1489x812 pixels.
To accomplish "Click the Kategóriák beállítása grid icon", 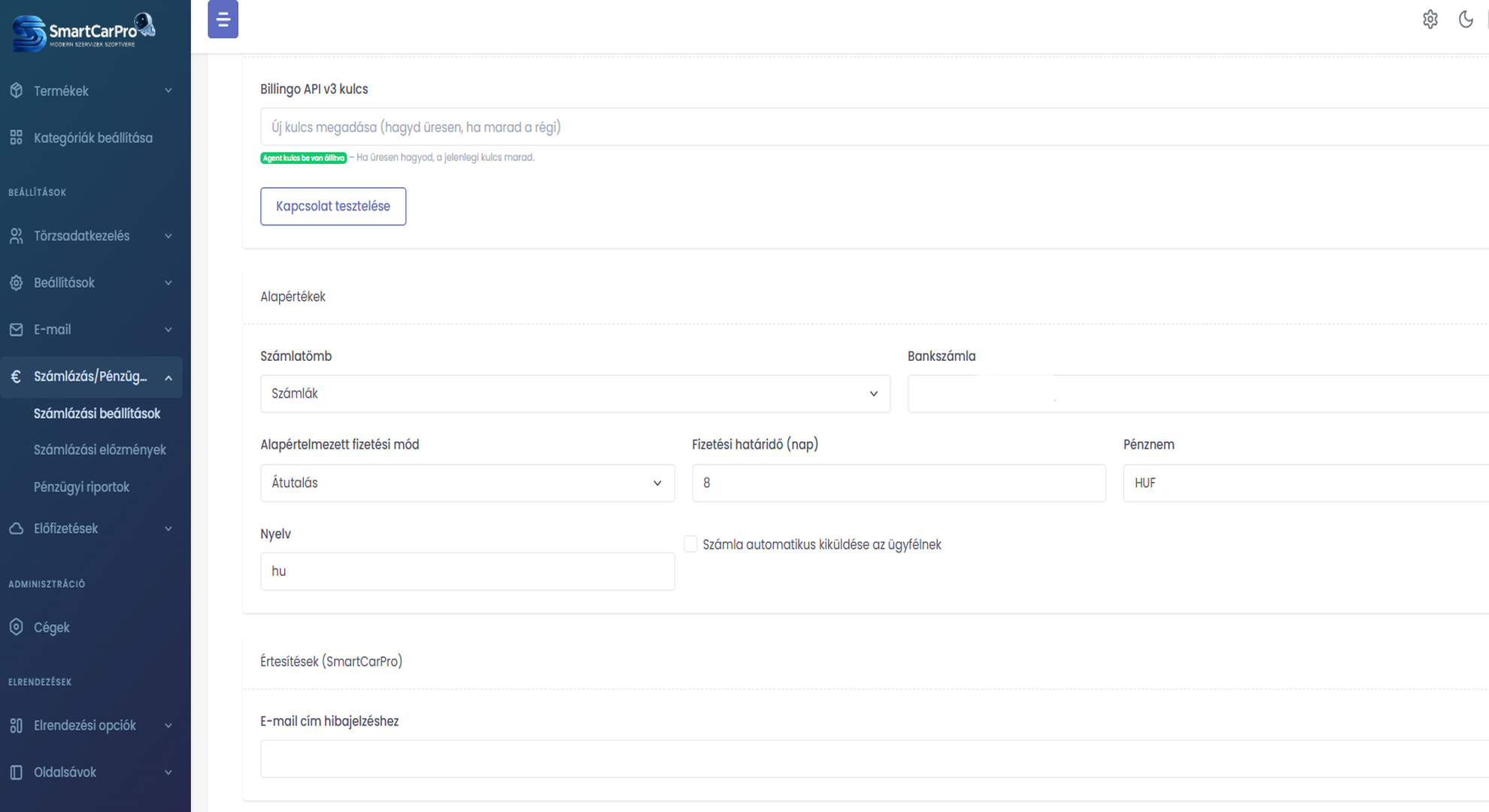I will [17, 138].
